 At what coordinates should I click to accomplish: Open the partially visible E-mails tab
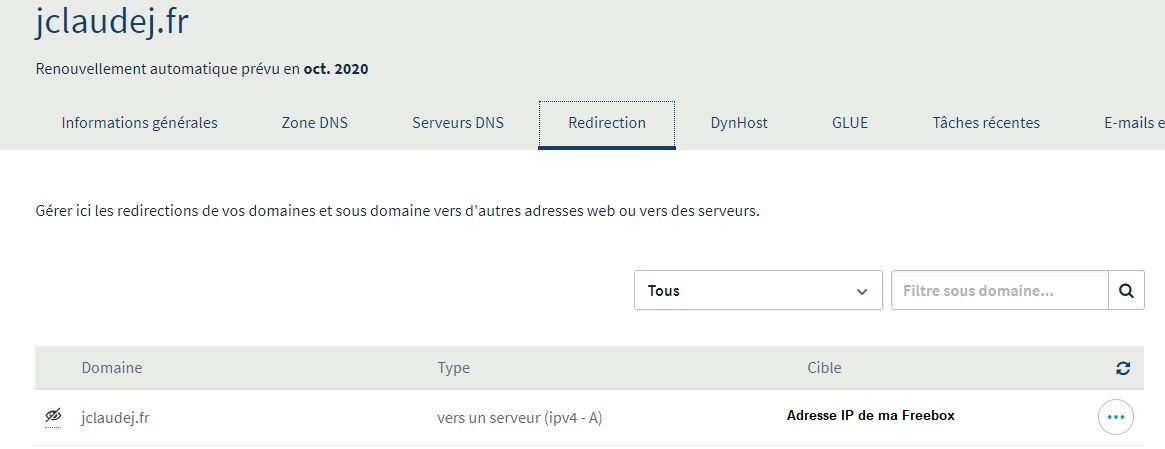(x=1134, y=123)
